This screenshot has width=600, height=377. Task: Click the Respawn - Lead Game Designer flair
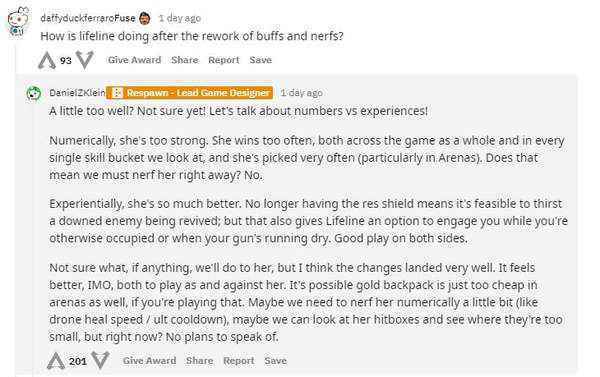(189, 93)
